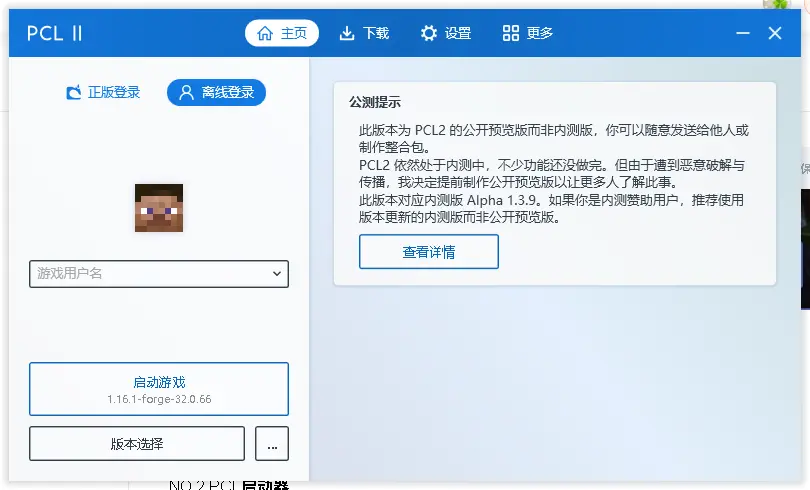Open 版本选择 version selection
Viewport: 810px width, 490px height.
[137, 444]
